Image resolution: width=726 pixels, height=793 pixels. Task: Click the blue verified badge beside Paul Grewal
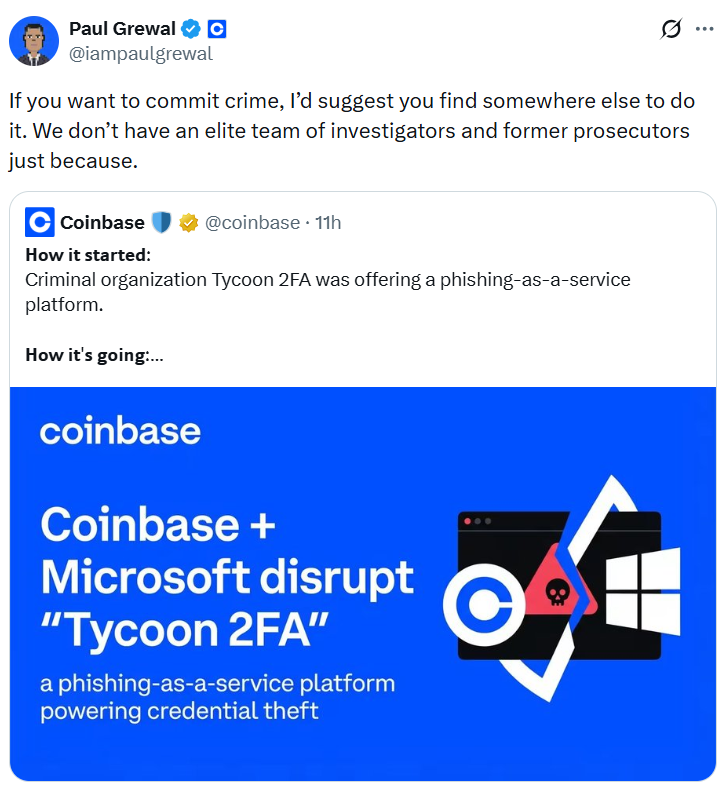coord(191,28)
